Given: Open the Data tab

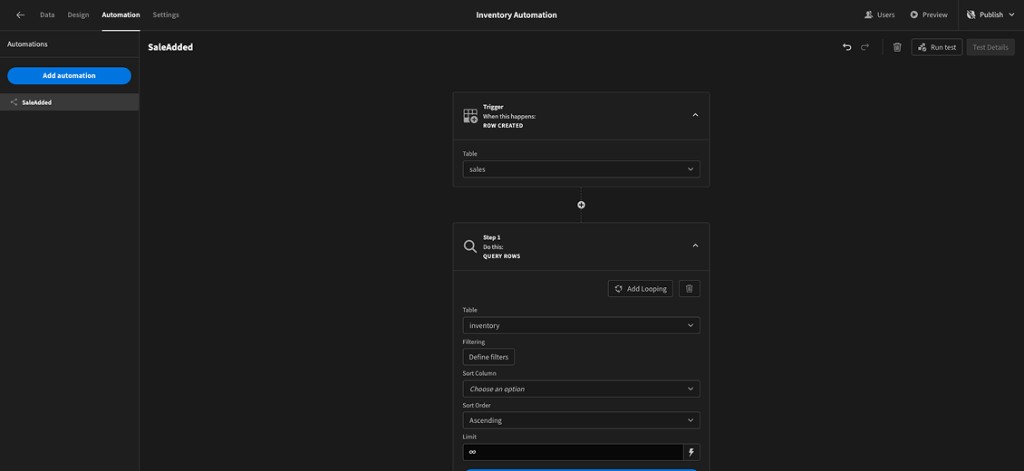Looking at the screenshot, I should (x=47, y=15).
